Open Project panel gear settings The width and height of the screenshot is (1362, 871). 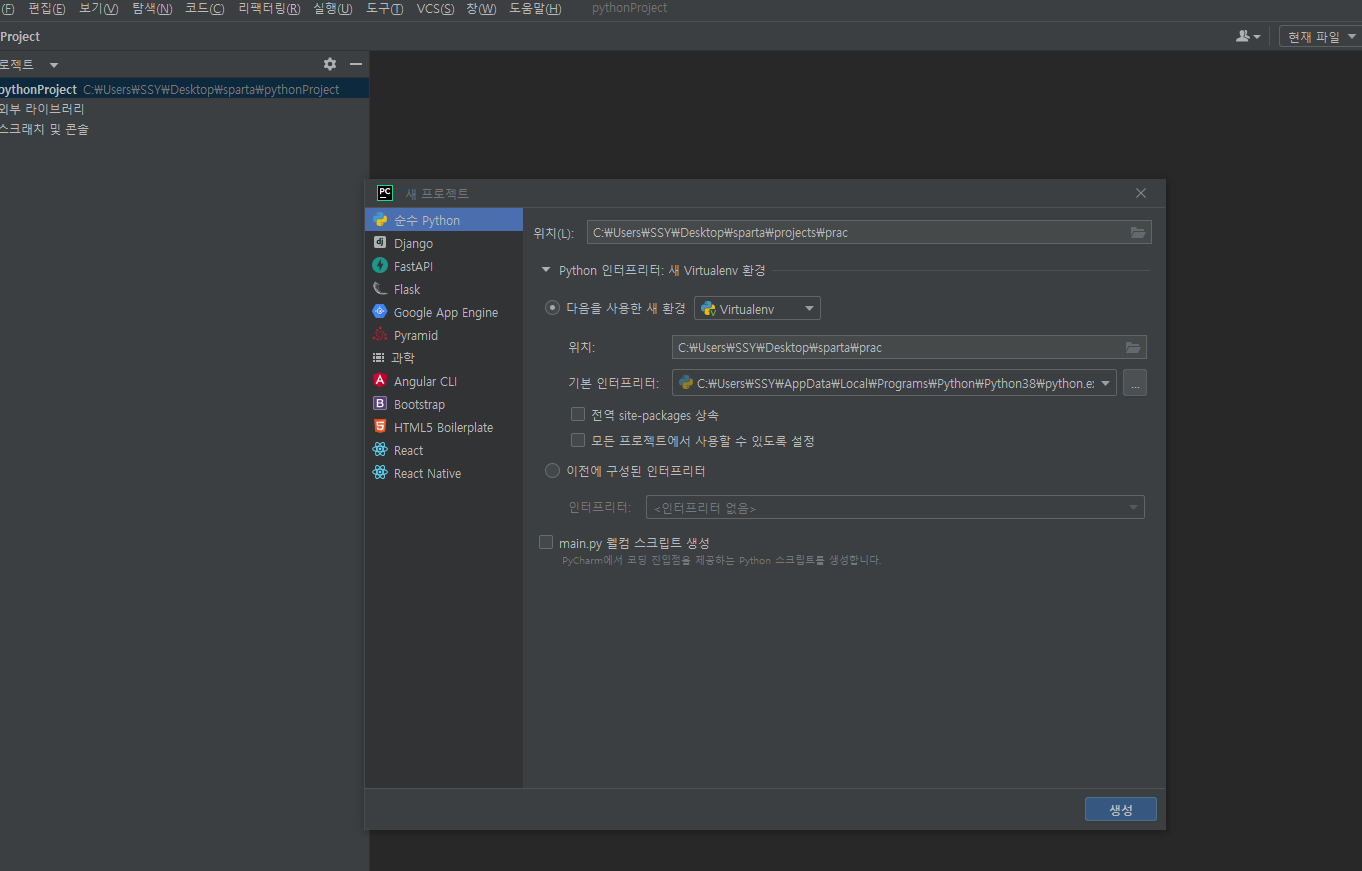pyautogui.click(x=330, y=64)
